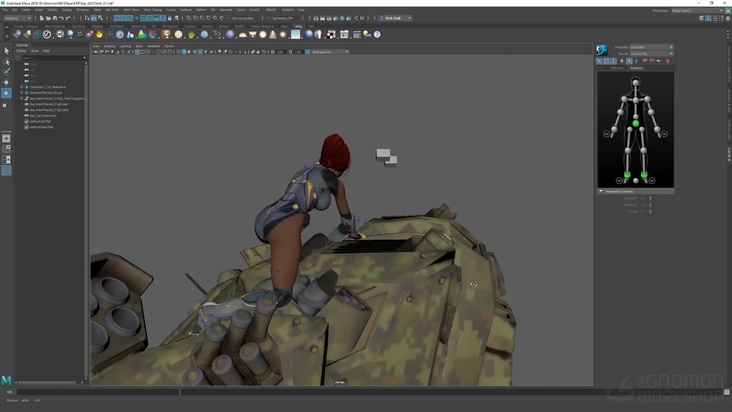Select single viewport layout icon
The height and width of the screenshot is (412, 732).
(x=6, y=139)
